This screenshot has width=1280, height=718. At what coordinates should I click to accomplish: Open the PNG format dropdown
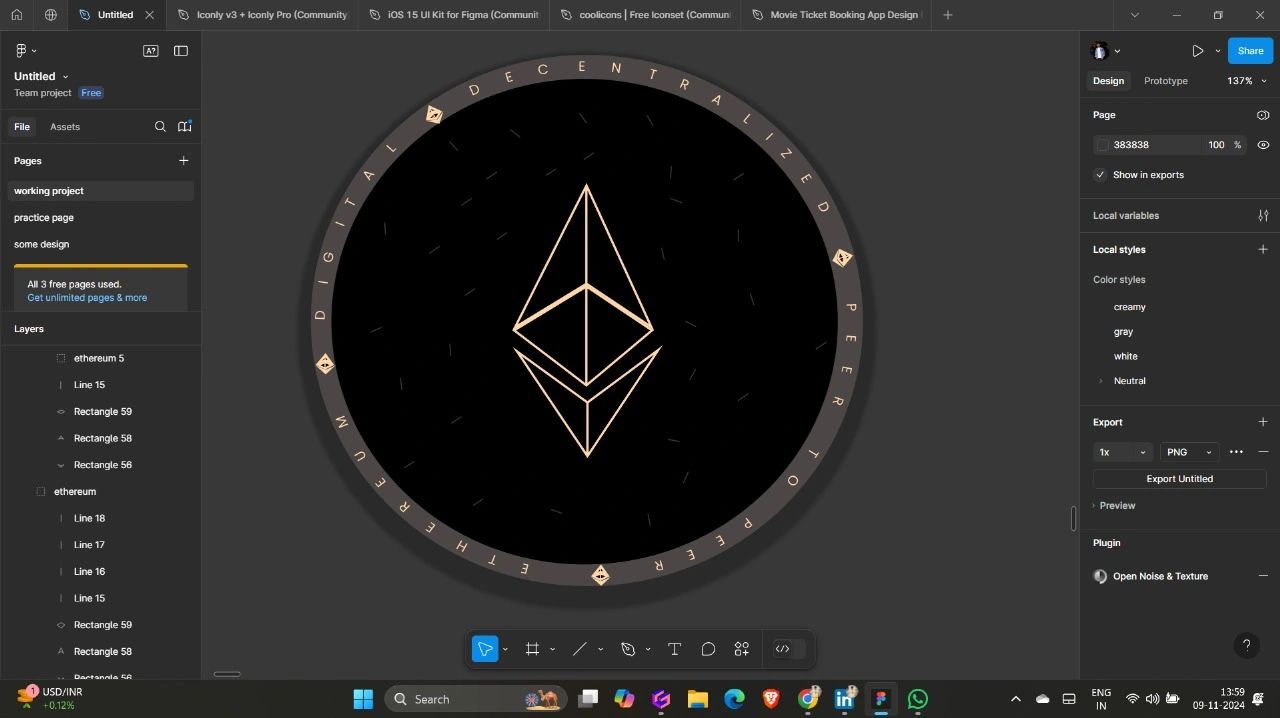[x=1189, y=452]
